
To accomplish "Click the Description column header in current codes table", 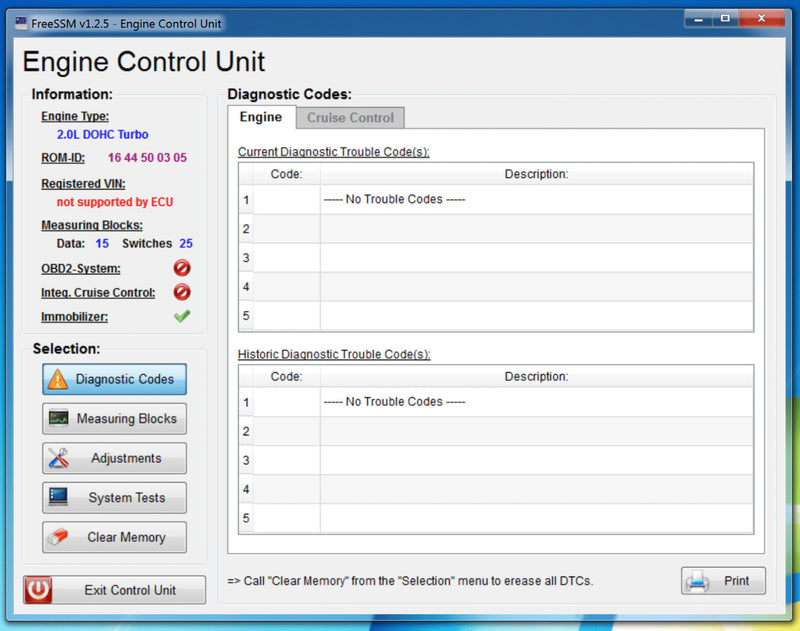I will pyautogui.click(x=536, y=174).
